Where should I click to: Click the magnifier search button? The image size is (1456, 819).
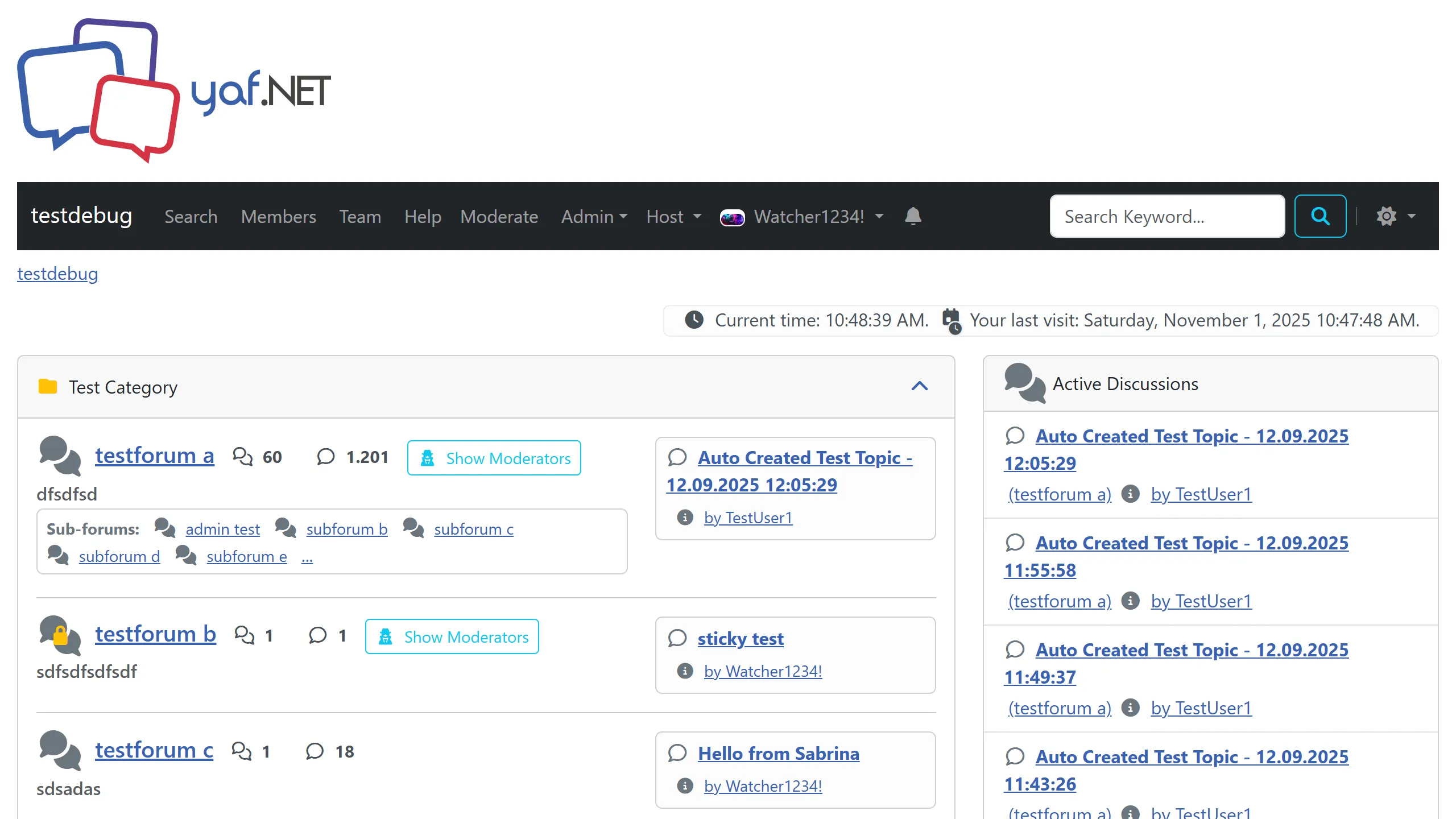pos(1320,216)
